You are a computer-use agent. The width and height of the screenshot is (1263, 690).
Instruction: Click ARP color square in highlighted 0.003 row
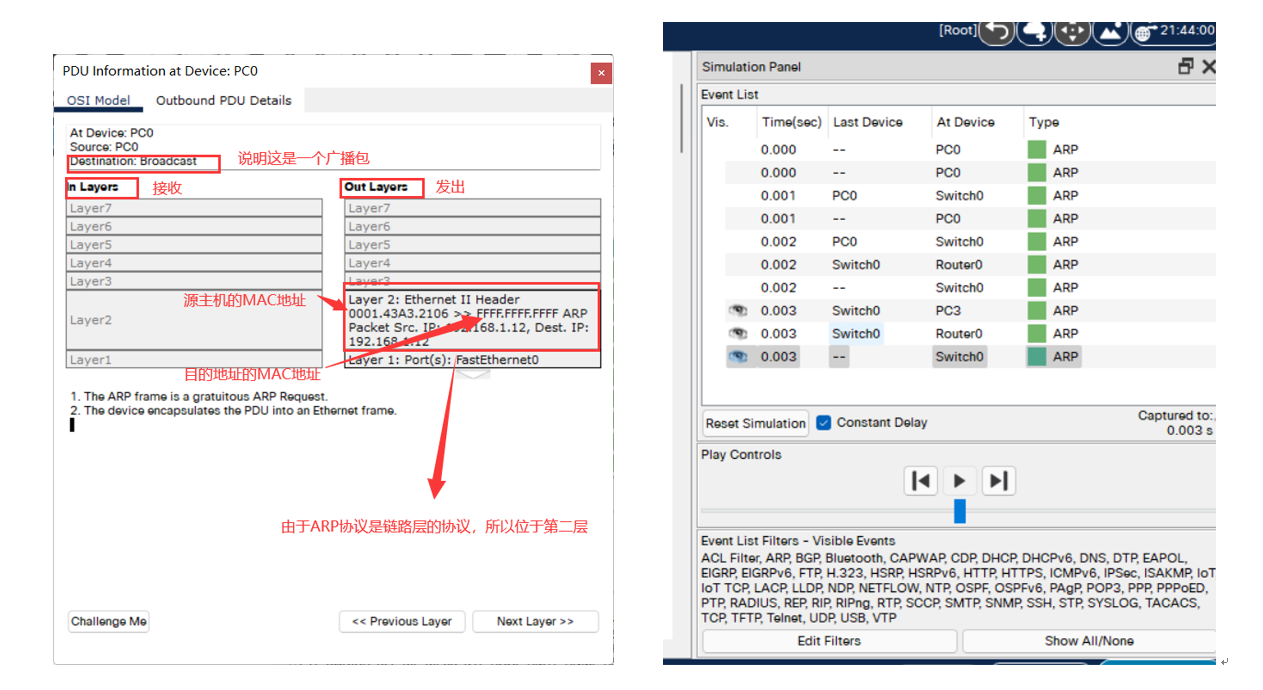click(x=1037, y=357)
